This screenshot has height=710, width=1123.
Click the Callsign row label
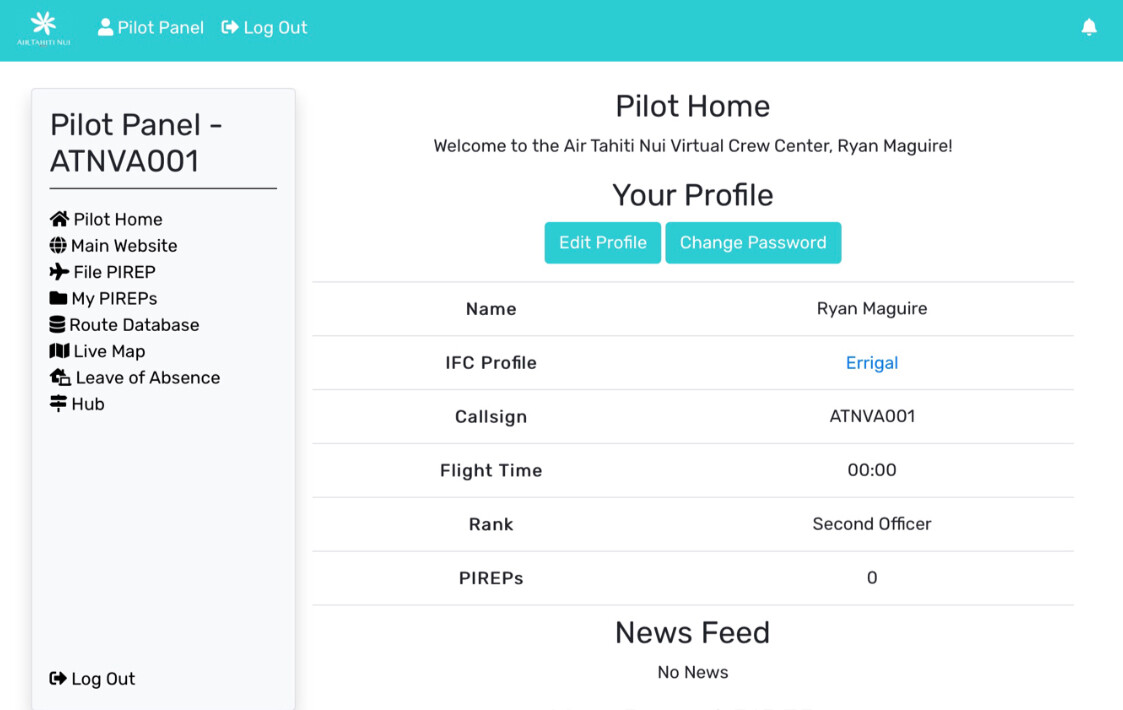point(491,416)
